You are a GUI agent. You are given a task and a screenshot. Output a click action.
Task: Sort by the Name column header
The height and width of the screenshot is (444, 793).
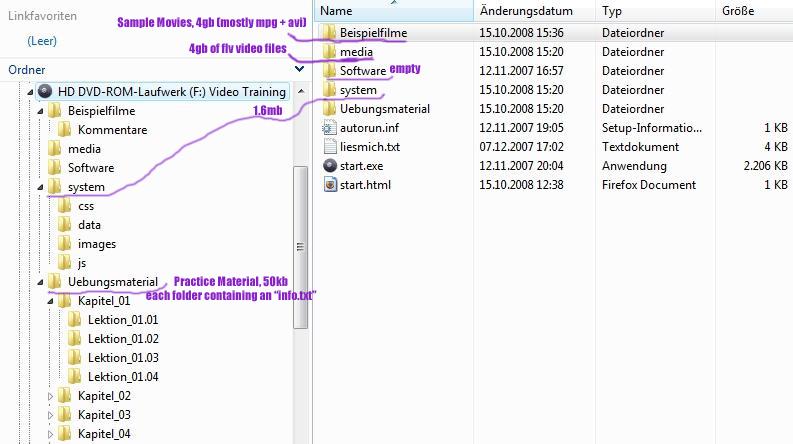pyautogui.click(x=393, y=11)
